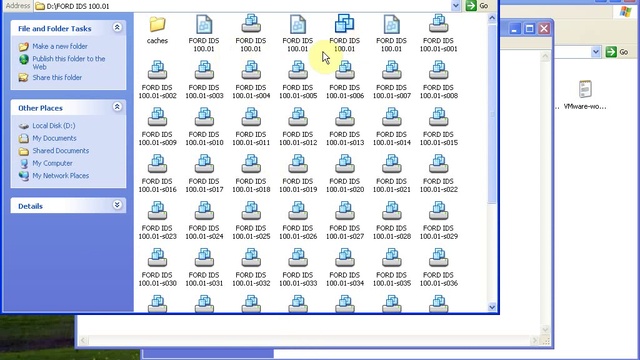The width and height of the screenshot is (640, 360).
Task: Select the FORD IDS 100.01-s007 file icon
Action: tap(391, 71)
